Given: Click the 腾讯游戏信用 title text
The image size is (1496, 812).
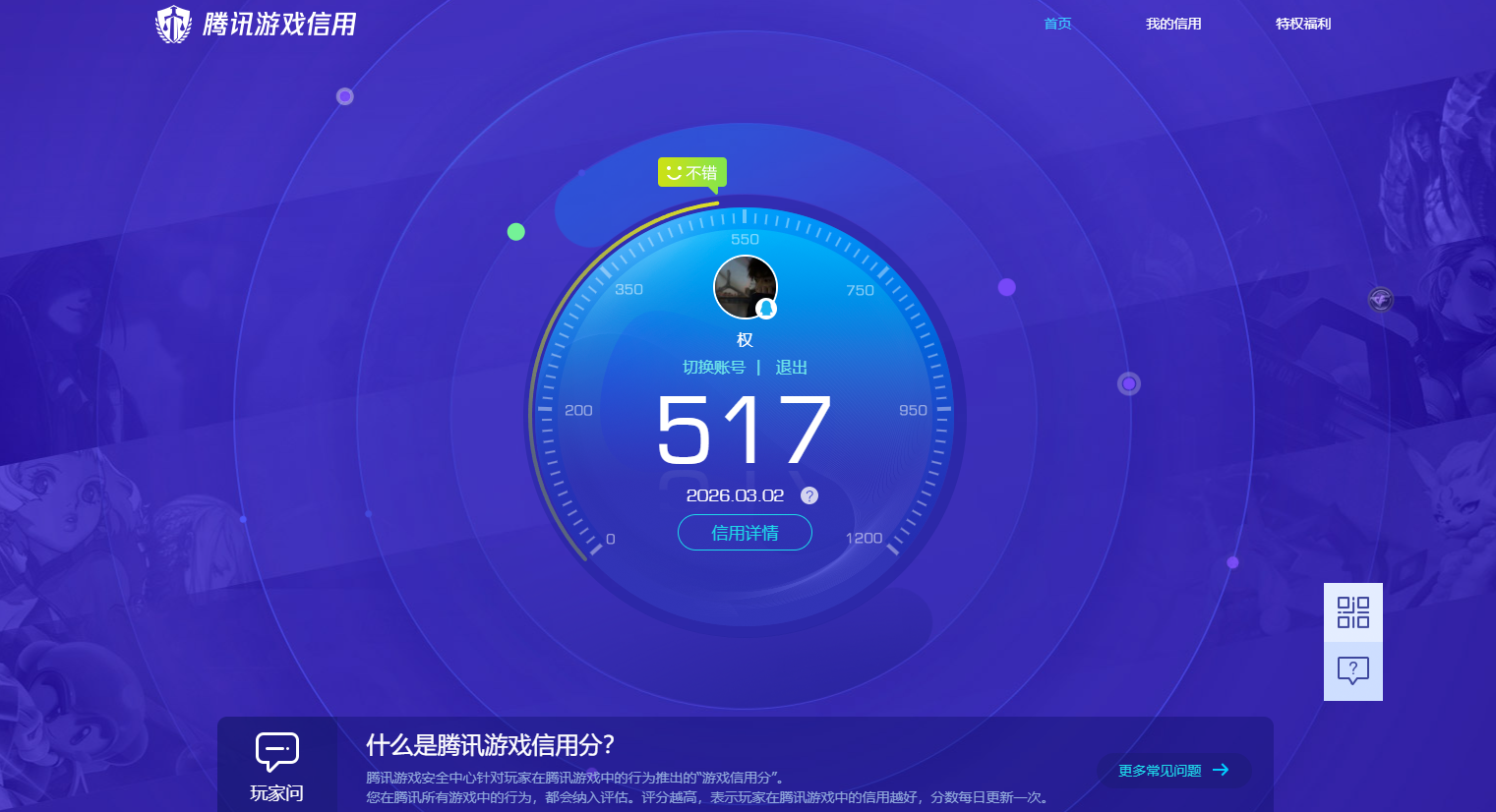Looking at the screenshot, I should [279, 24].
